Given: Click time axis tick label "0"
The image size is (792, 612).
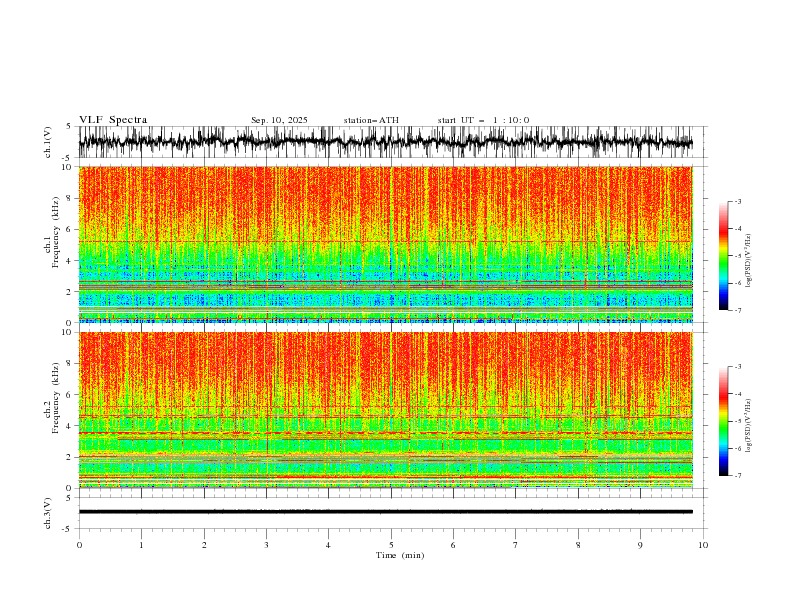Looking at the screenshot, I should [79, 545].
